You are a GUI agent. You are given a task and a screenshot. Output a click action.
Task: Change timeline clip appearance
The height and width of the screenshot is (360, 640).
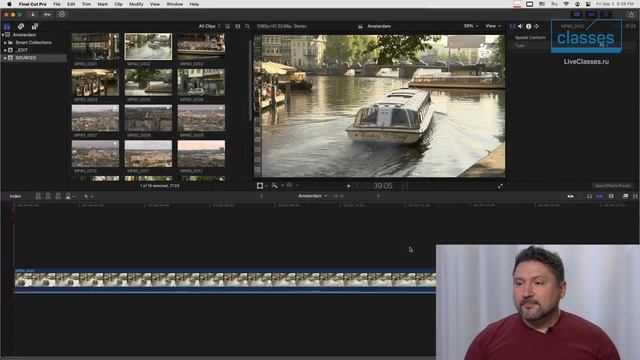pyautogui.click(x=611, y=196)
